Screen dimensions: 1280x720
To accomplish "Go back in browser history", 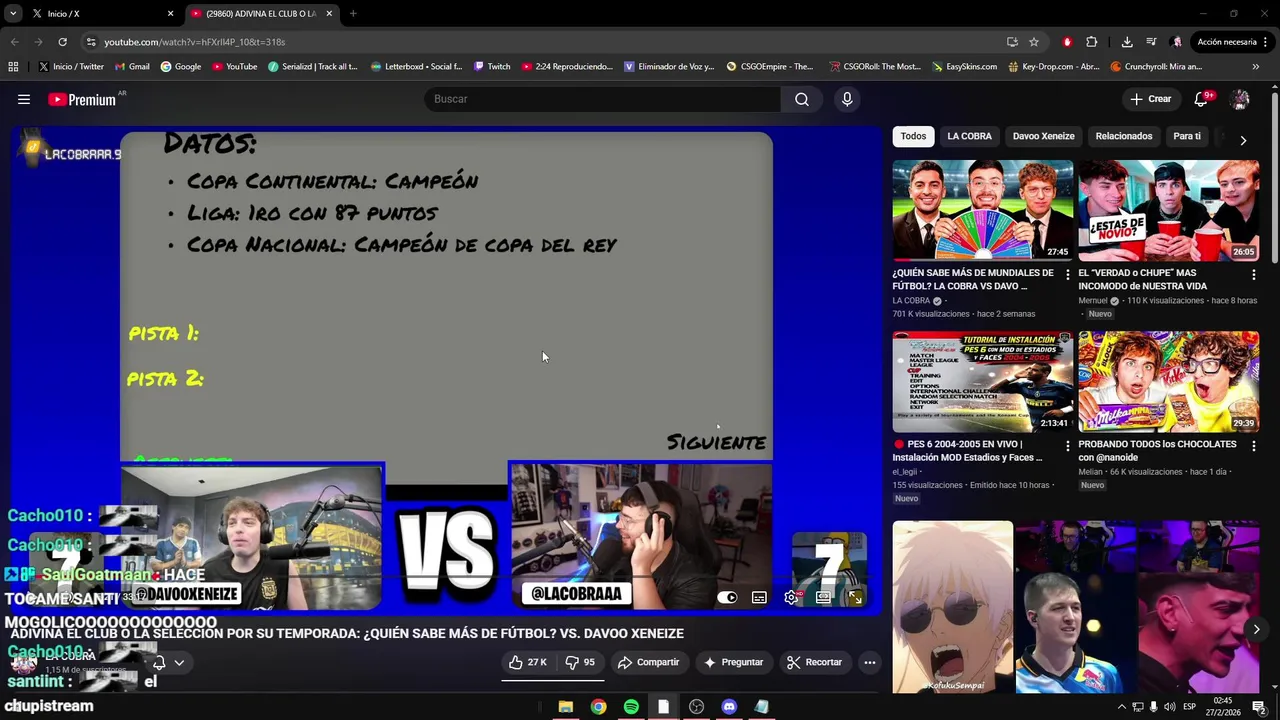I will [x=14, y=42].
